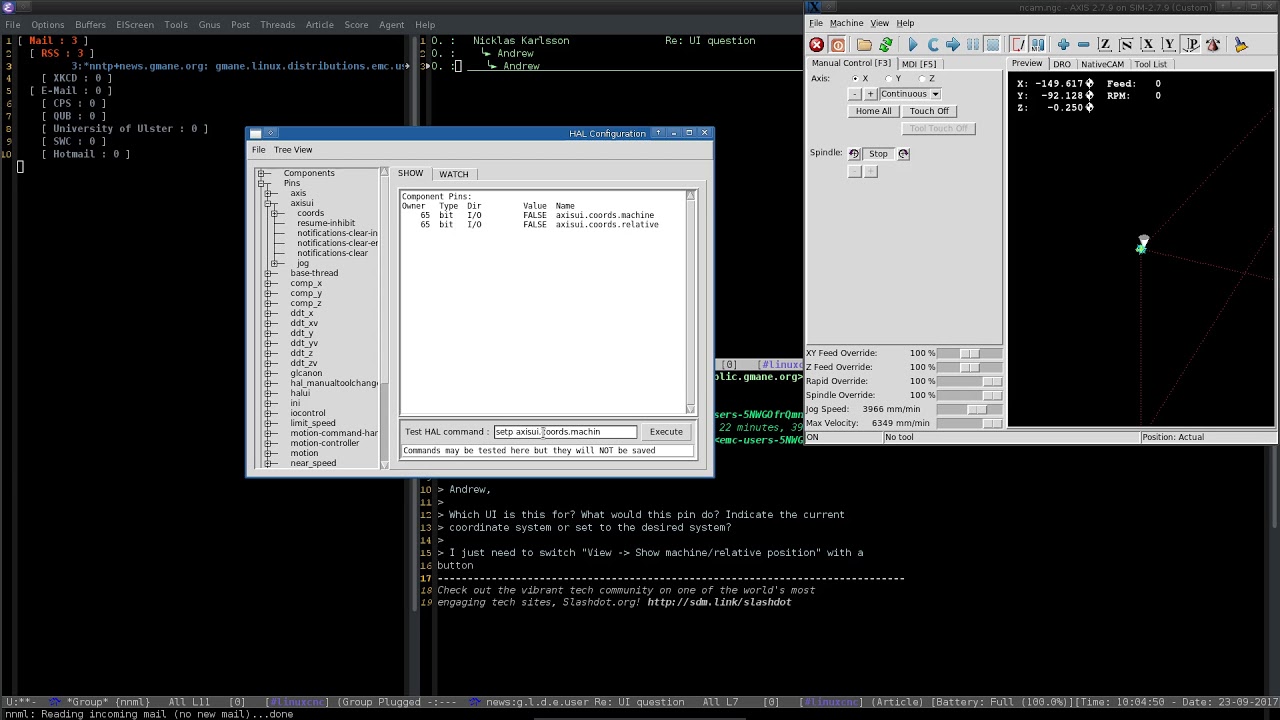The image size is (1280, 720).
Task: Open the NativeCAM tab
Action: [1102, 64]
